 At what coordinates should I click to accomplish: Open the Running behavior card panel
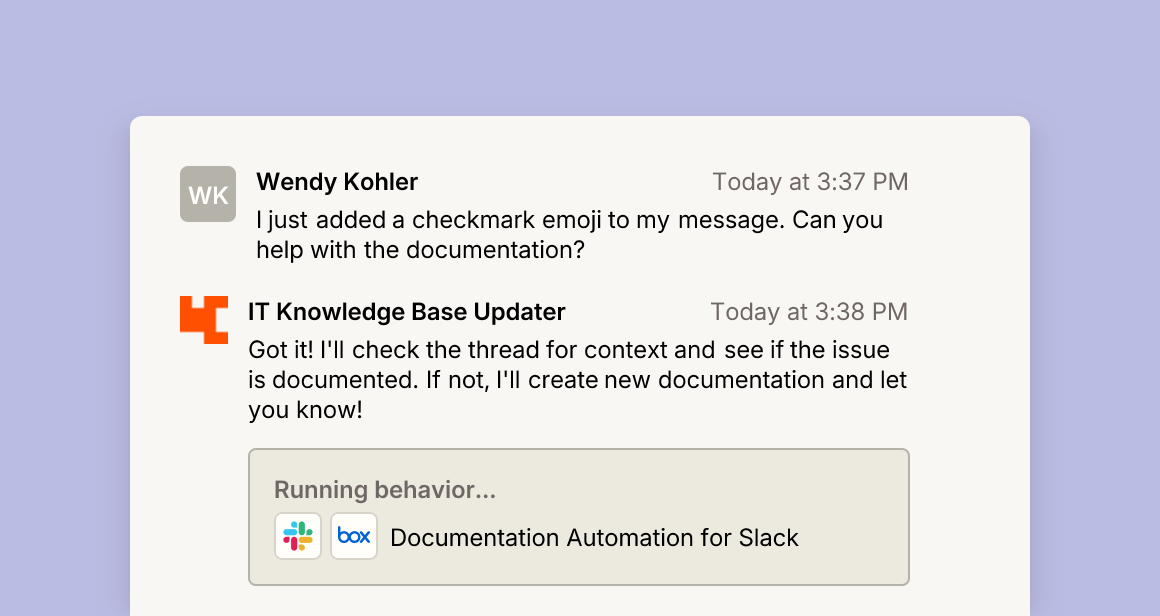click(x=579, y=517)
